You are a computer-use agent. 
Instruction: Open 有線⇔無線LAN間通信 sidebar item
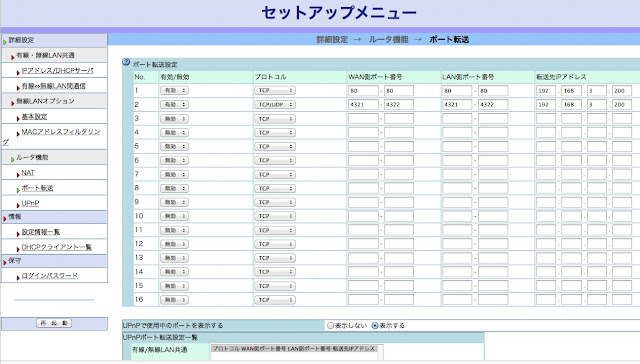53,86
